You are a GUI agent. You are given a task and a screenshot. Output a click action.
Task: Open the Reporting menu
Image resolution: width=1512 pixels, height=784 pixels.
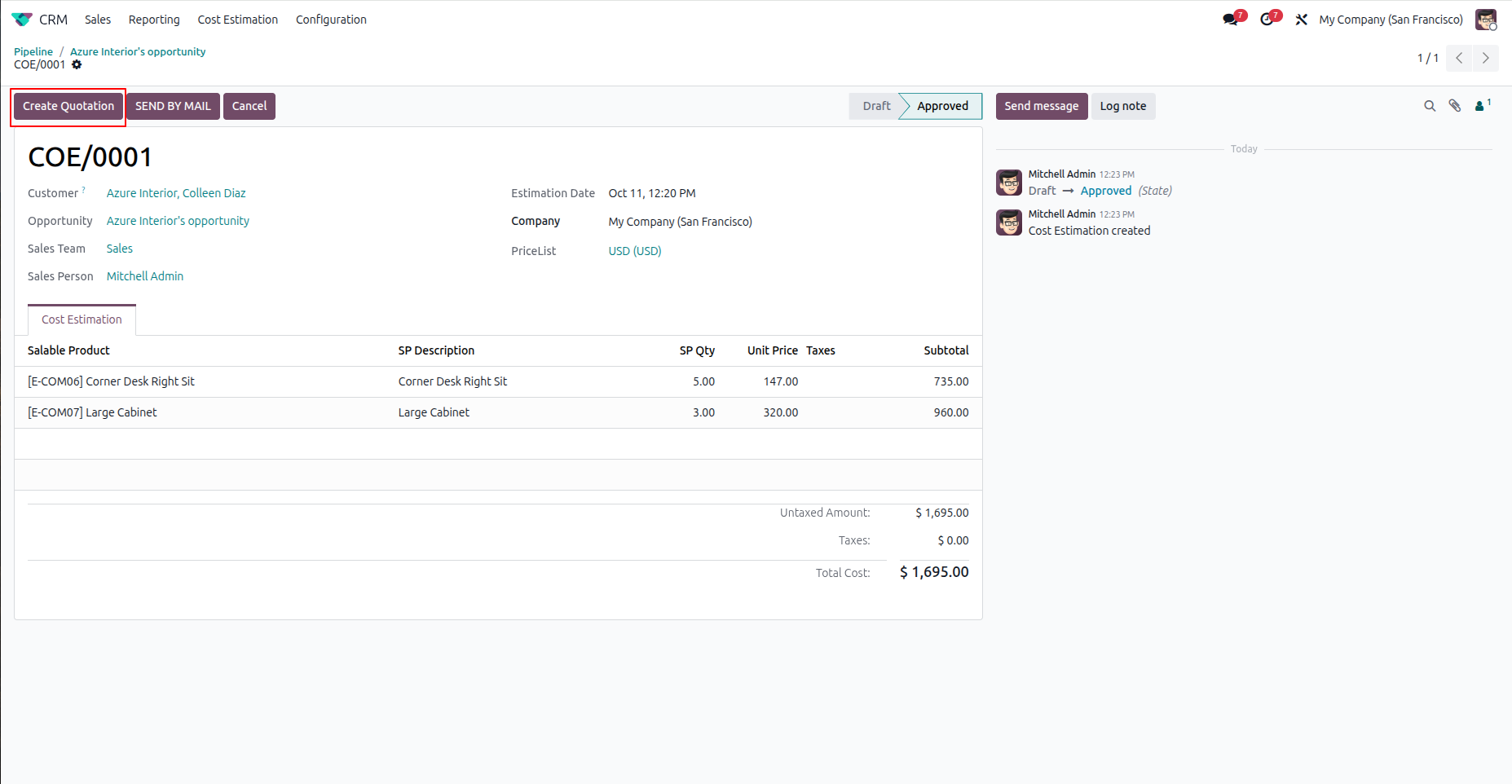(x=154, y=20)
